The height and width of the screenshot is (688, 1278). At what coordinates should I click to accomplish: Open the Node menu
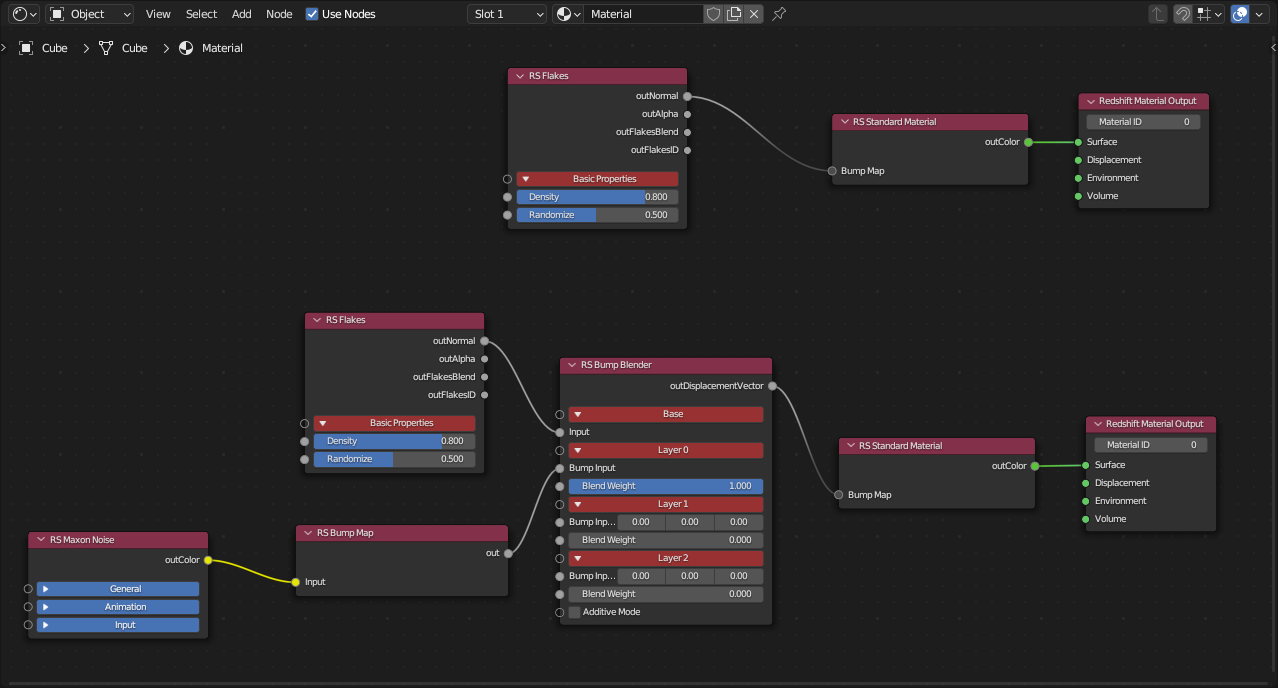(x=280, y=14)
